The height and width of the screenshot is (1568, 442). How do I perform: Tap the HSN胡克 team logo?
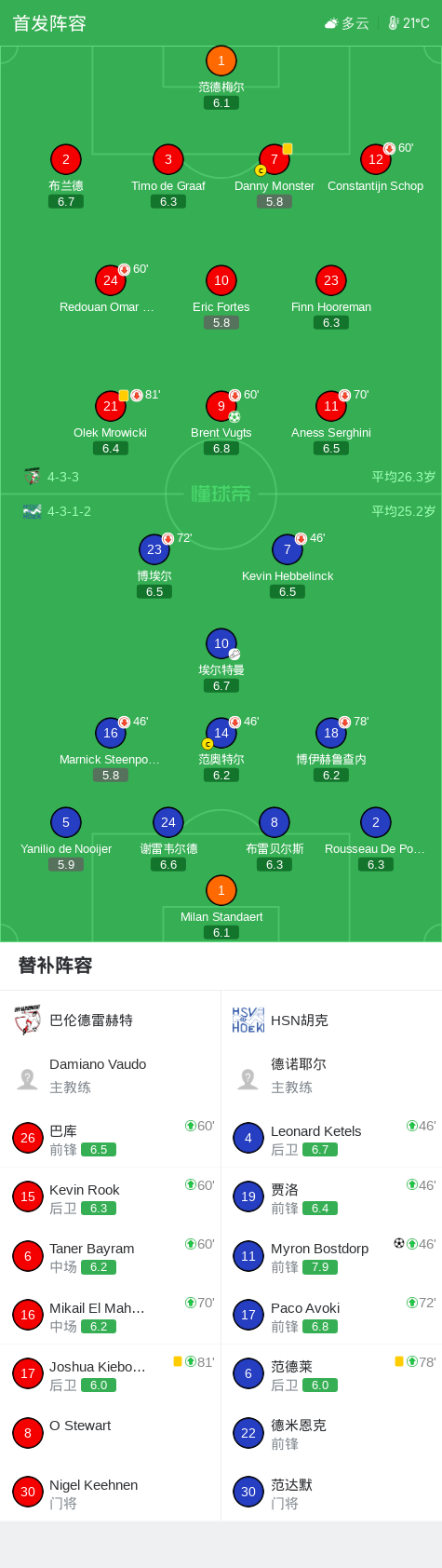(x=248, y=1021)
